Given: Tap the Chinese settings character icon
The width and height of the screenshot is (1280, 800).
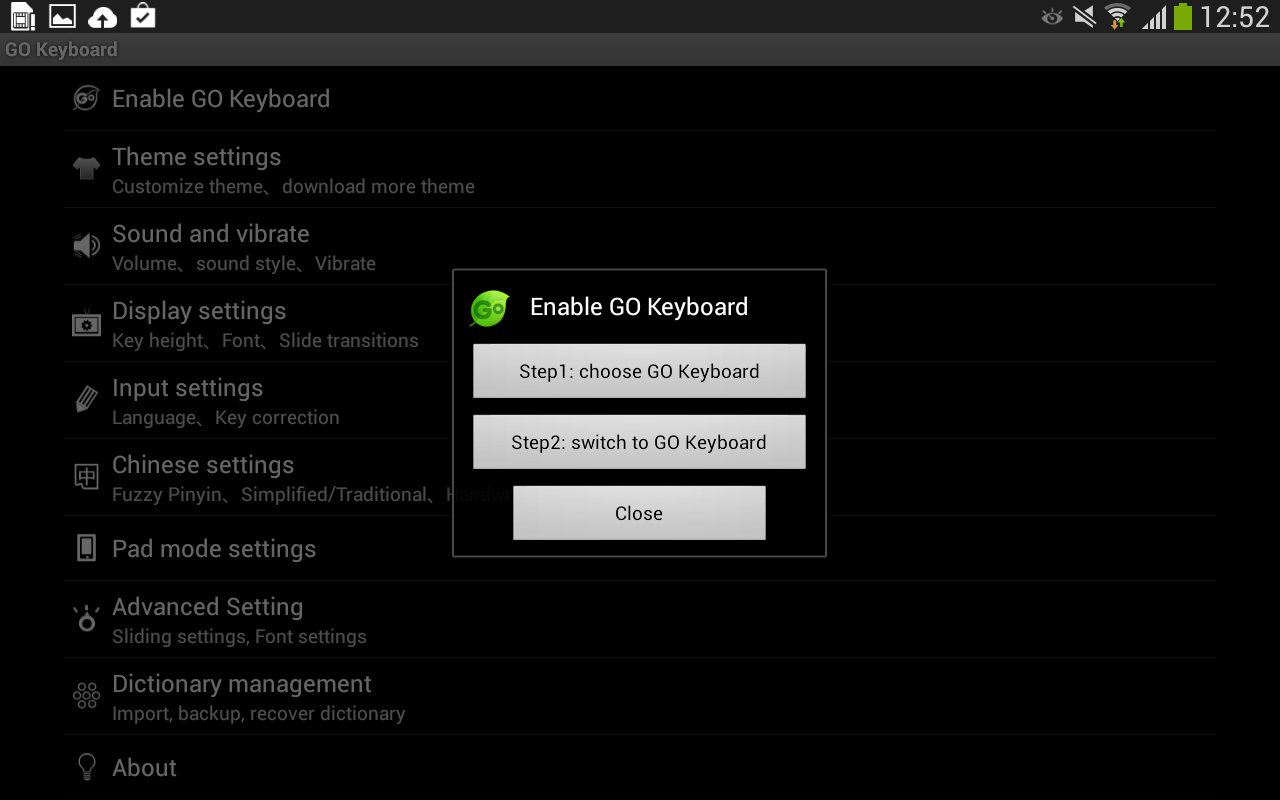Looking at the screenshot, I should [87, 477].
